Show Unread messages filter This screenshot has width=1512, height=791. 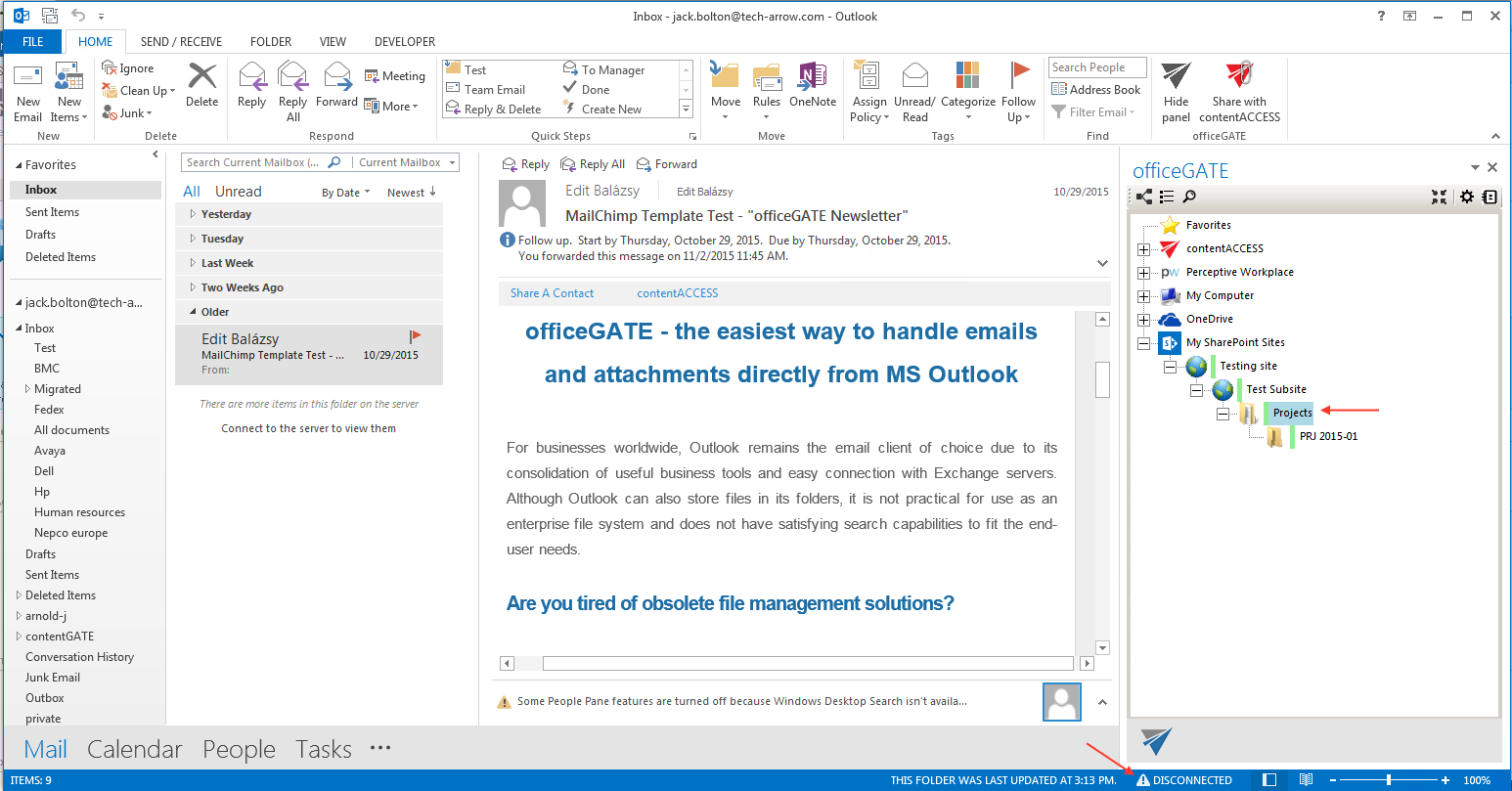pyautogui.click(x=239, y=192)
